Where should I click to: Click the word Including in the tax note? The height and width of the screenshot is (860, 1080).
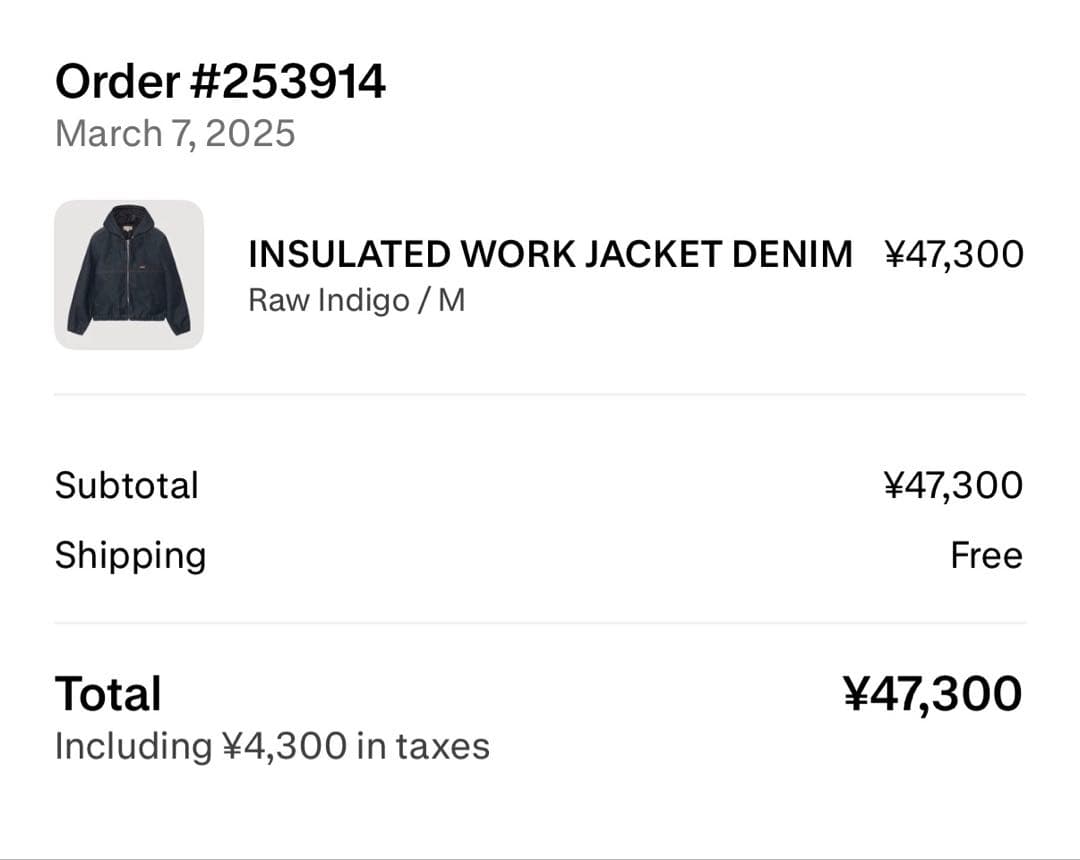click(134, 746)
